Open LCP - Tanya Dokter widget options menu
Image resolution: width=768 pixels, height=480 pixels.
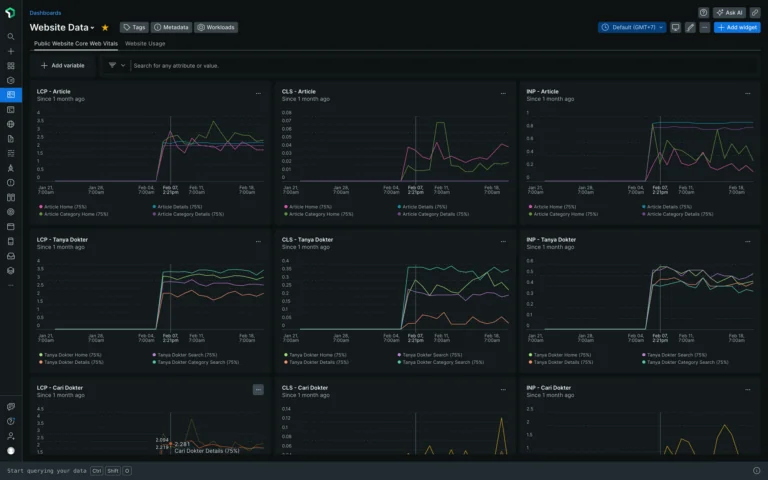click(258, 241)
